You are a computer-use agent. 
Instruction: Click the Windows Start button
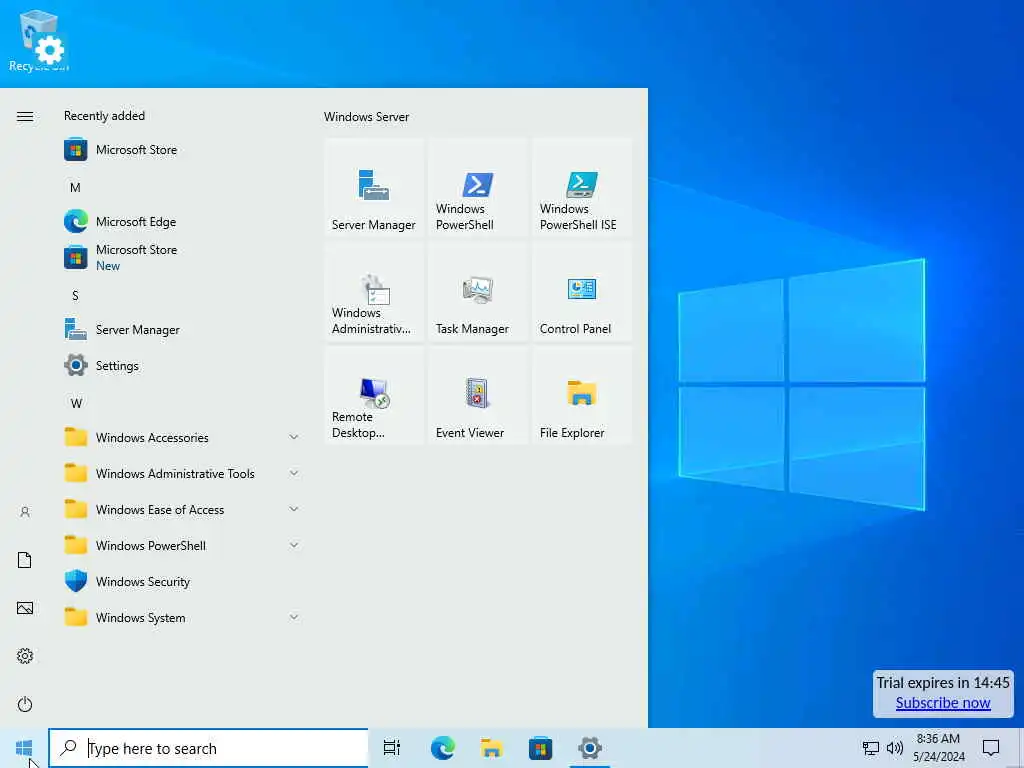coord(24,748)
